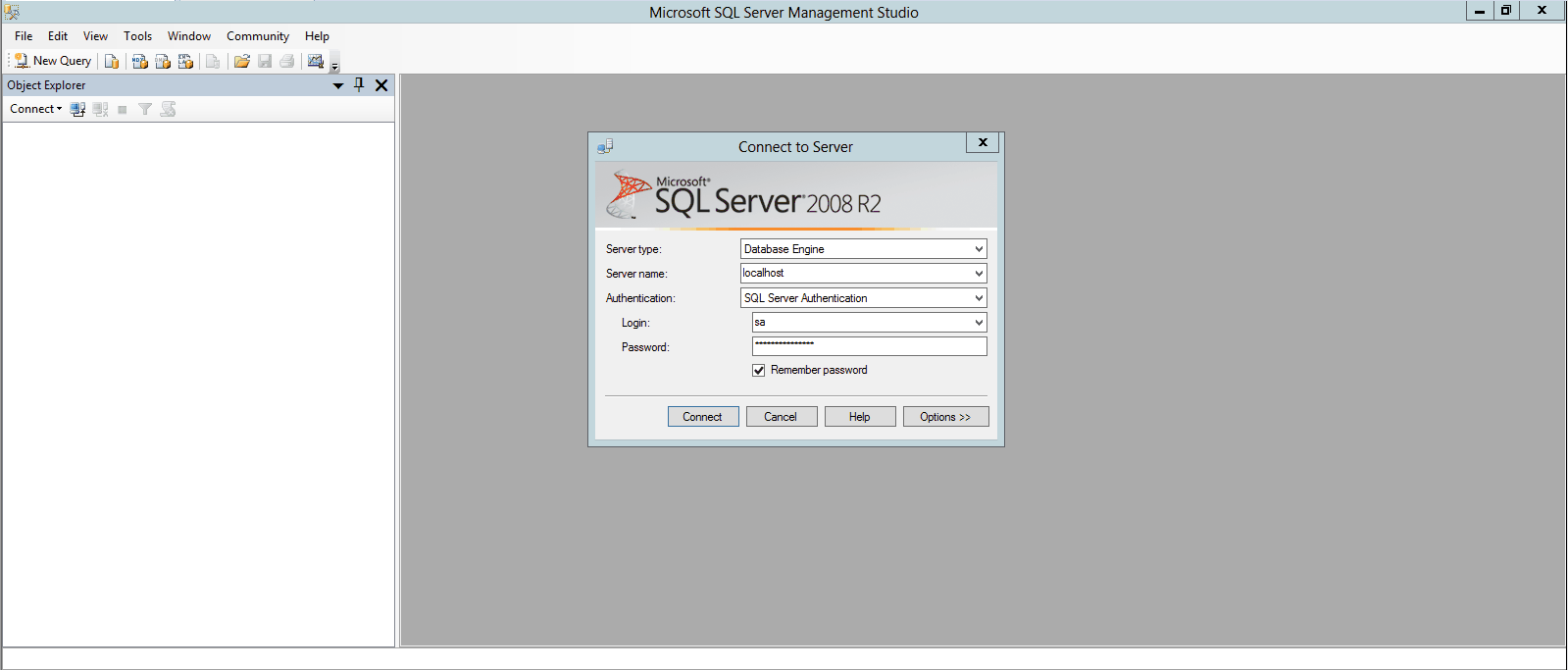Image resolution: width=1568 pixels, height=670 pixels.
Task: Click the Analysis Services MDX Query icon
Action: [140, 61]
